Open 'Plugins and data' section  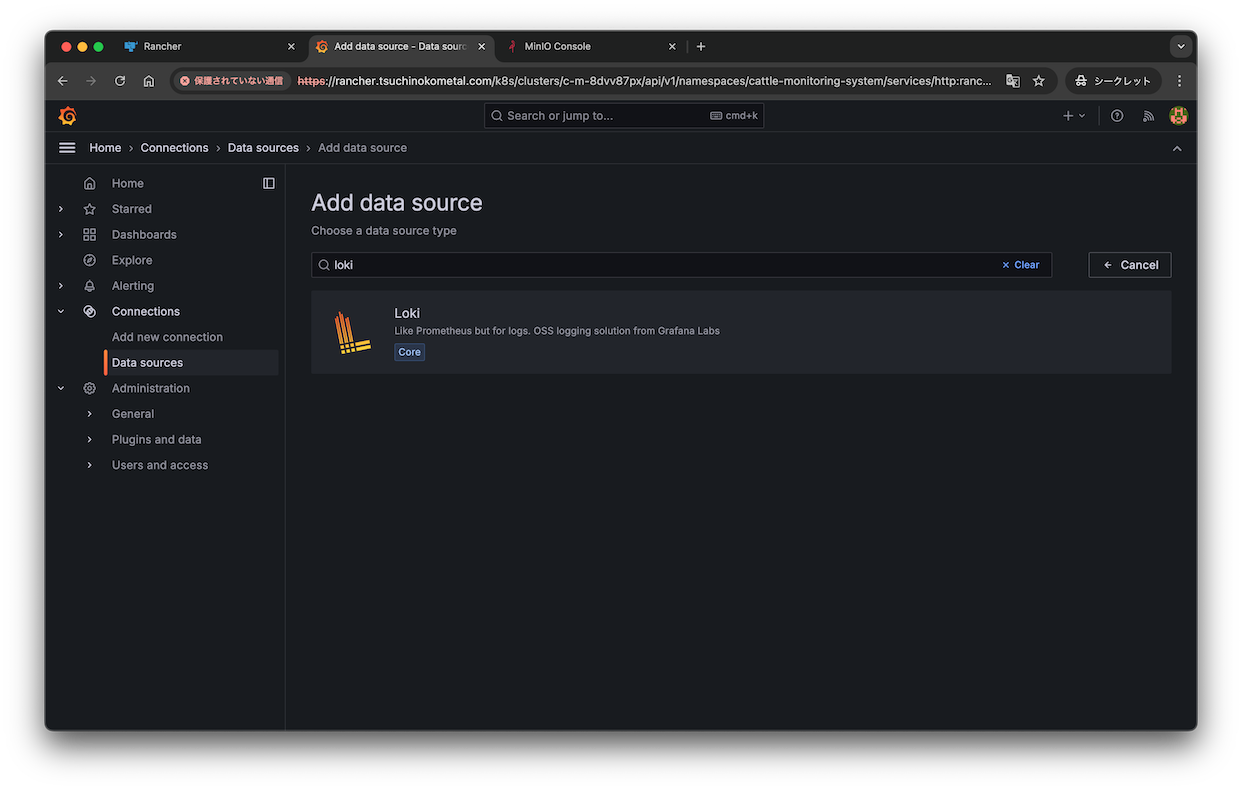[x=156, y=440]
